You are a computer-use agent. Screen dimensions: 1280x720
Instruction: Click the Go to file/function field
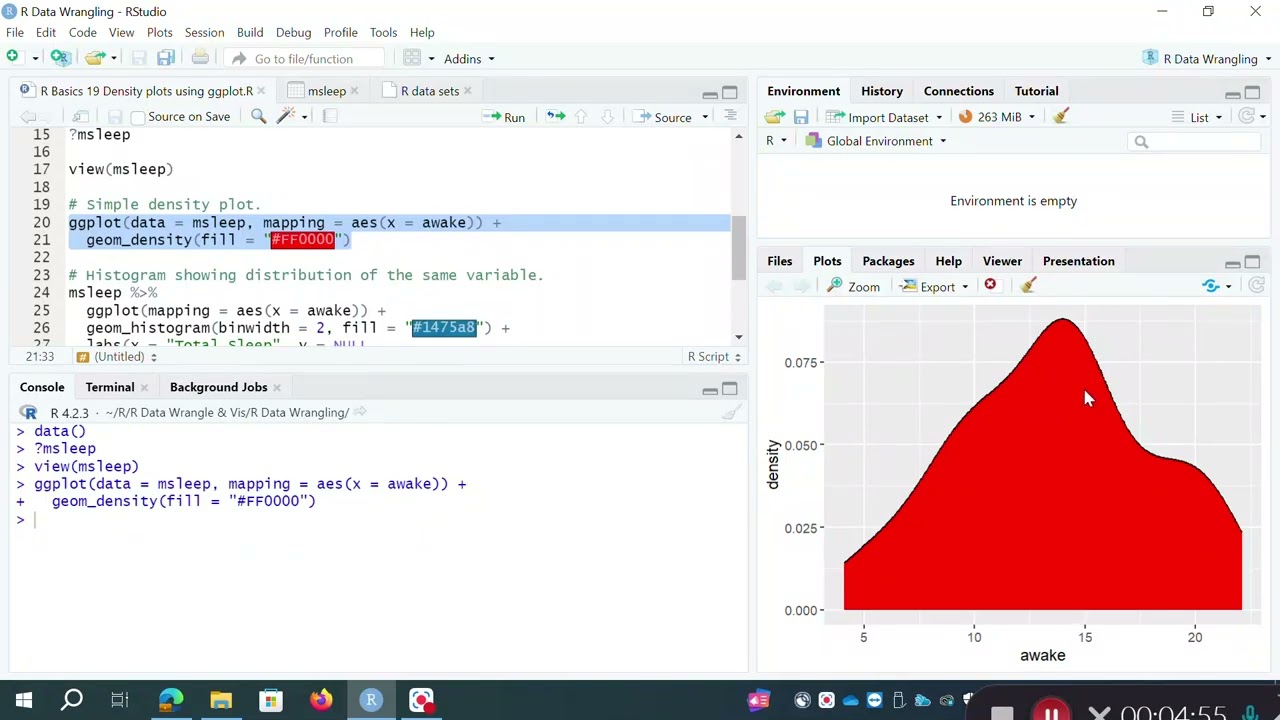point(303,59)
